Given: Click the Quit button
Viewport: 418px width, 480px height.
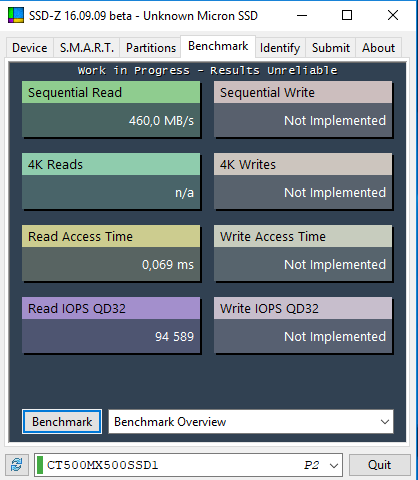Looking at the screenshot, I should click(379, 465).
